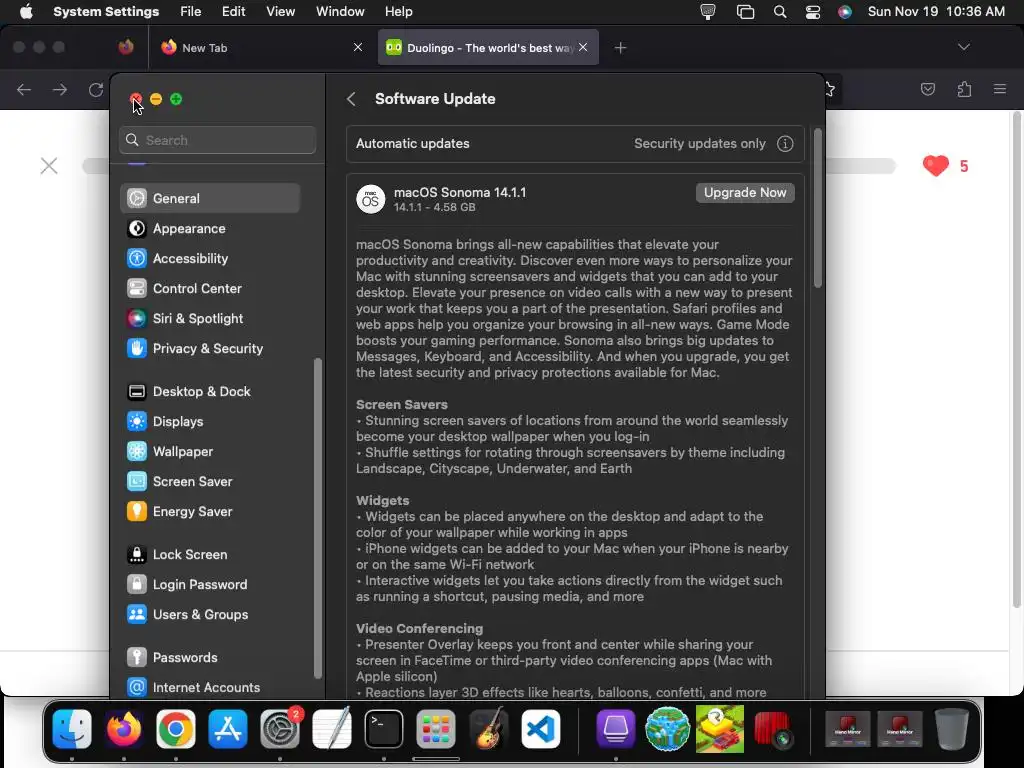Open the Help menu
This screenshot has height=768, width=1024.
point(398,12)
